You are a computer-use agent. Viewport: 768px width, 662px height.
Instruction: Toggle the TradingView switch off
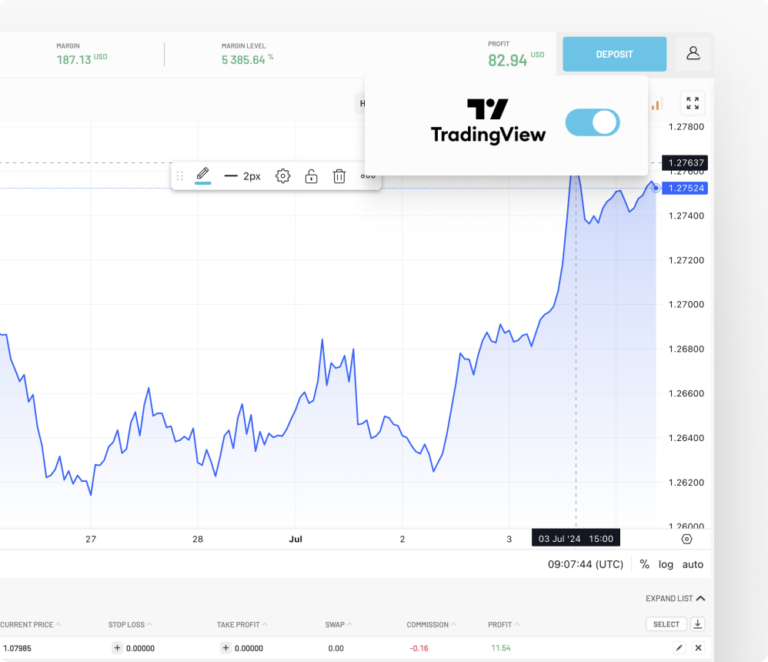coord(592,122)
